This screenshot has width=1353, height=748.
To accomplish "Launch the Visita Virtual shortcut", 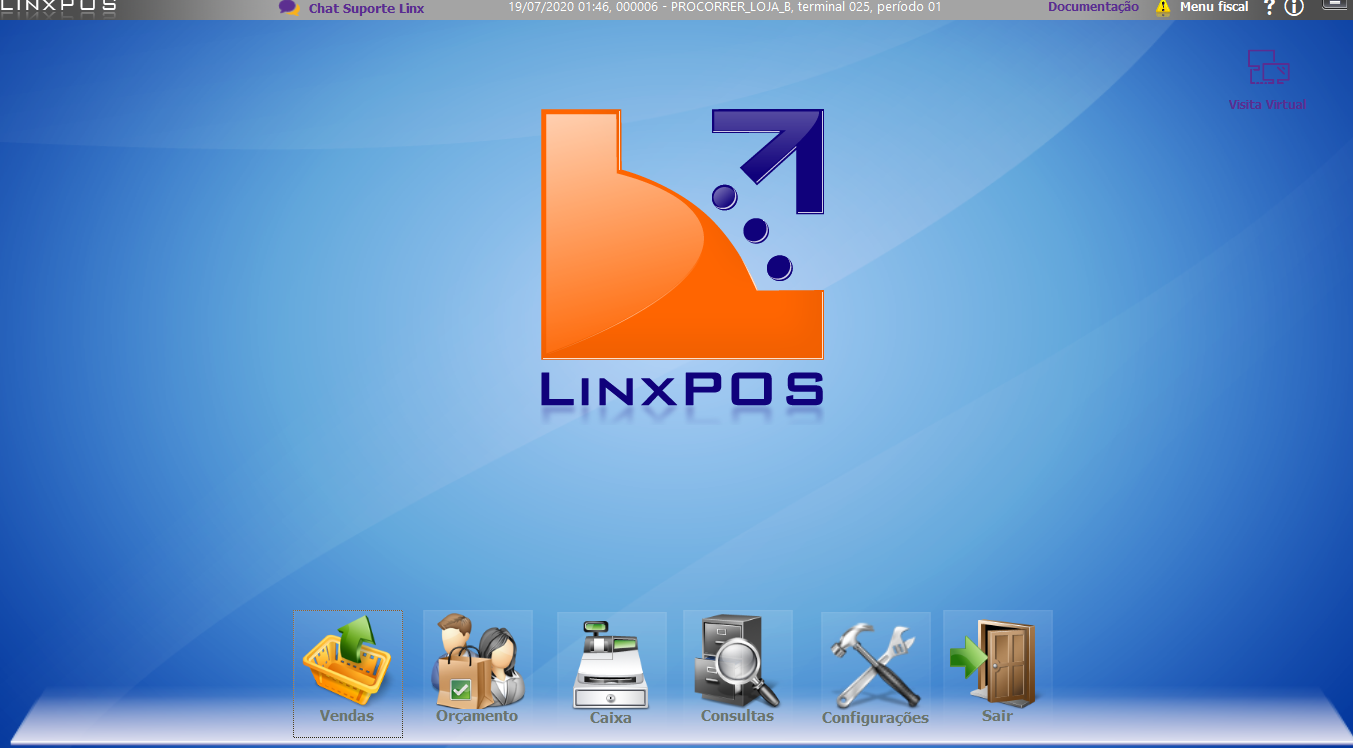I will coord(1267,80).
